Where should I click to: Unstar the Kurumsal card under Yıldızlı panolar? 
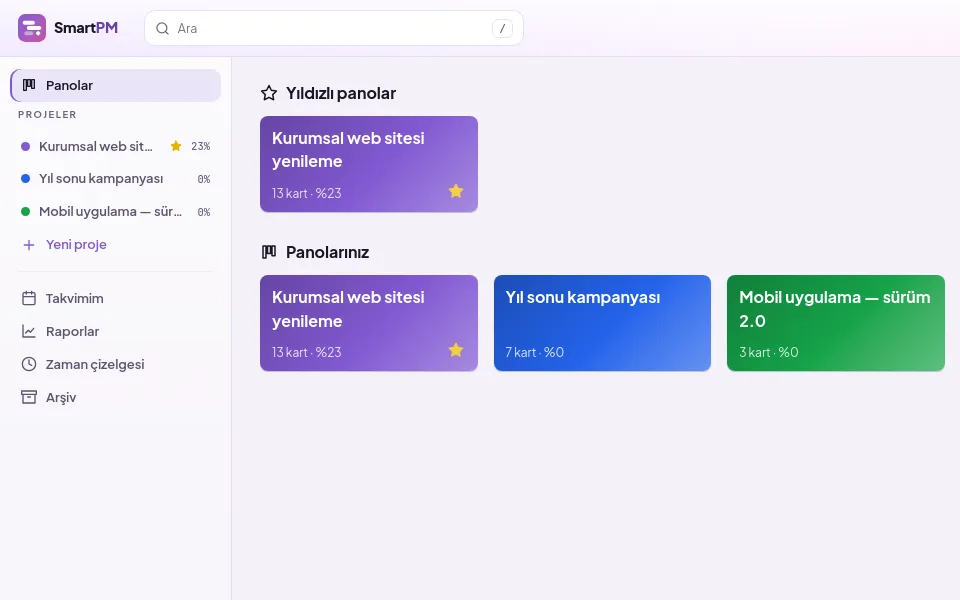click(x=456, y=191)
